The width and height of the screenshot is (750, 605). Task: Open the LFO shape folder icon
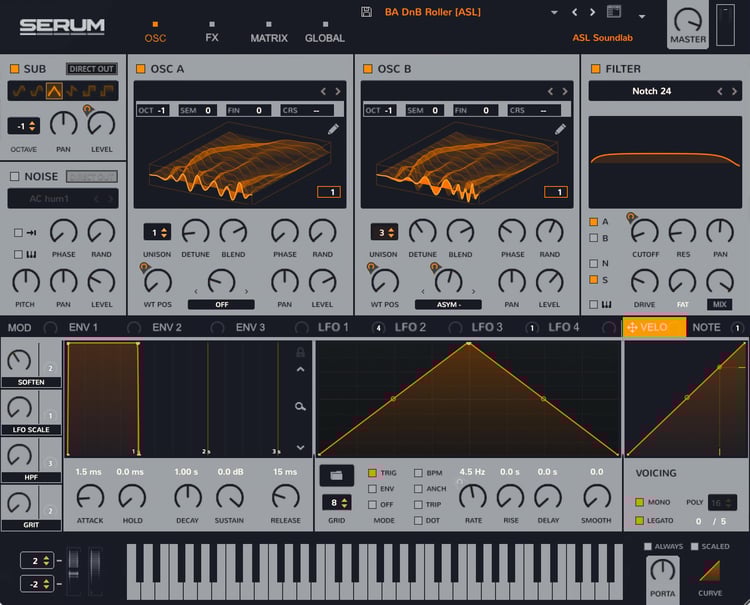337,475
